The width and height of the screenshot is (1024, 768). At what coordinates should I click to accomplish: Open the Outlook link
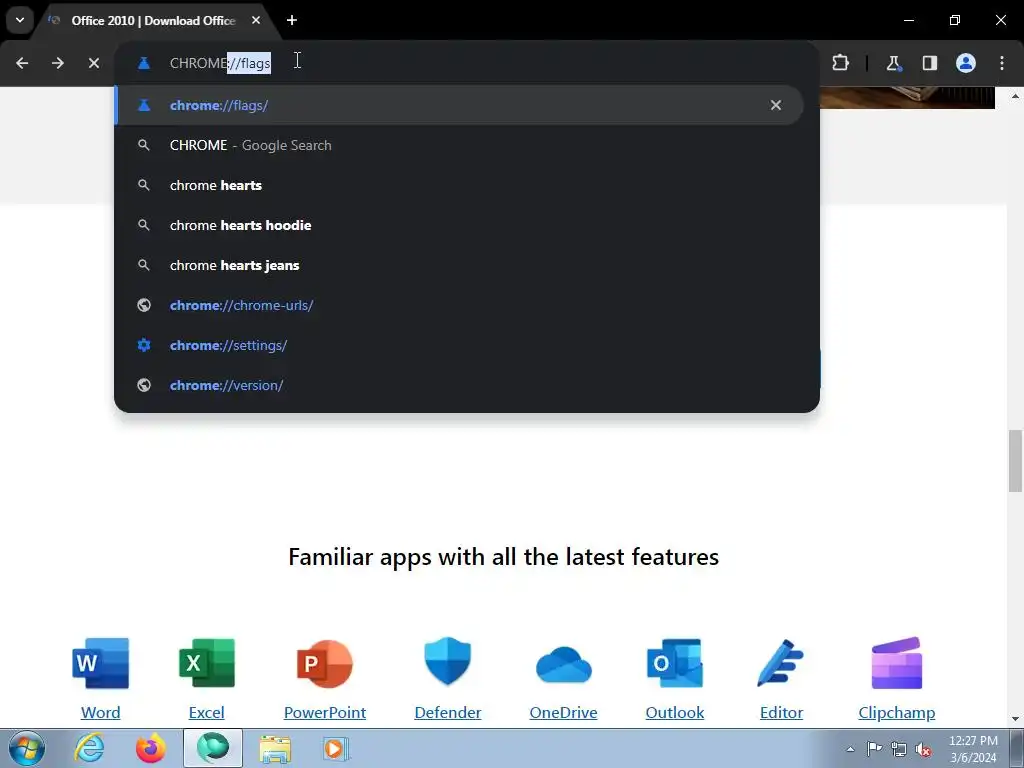[x=675, y=712]
